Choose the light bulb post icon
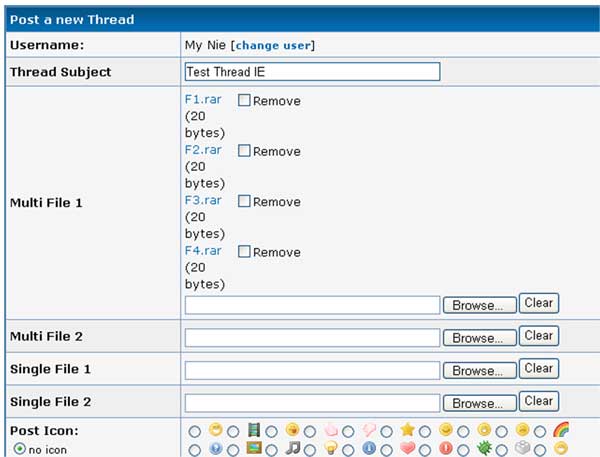 (x=311, y=449)
